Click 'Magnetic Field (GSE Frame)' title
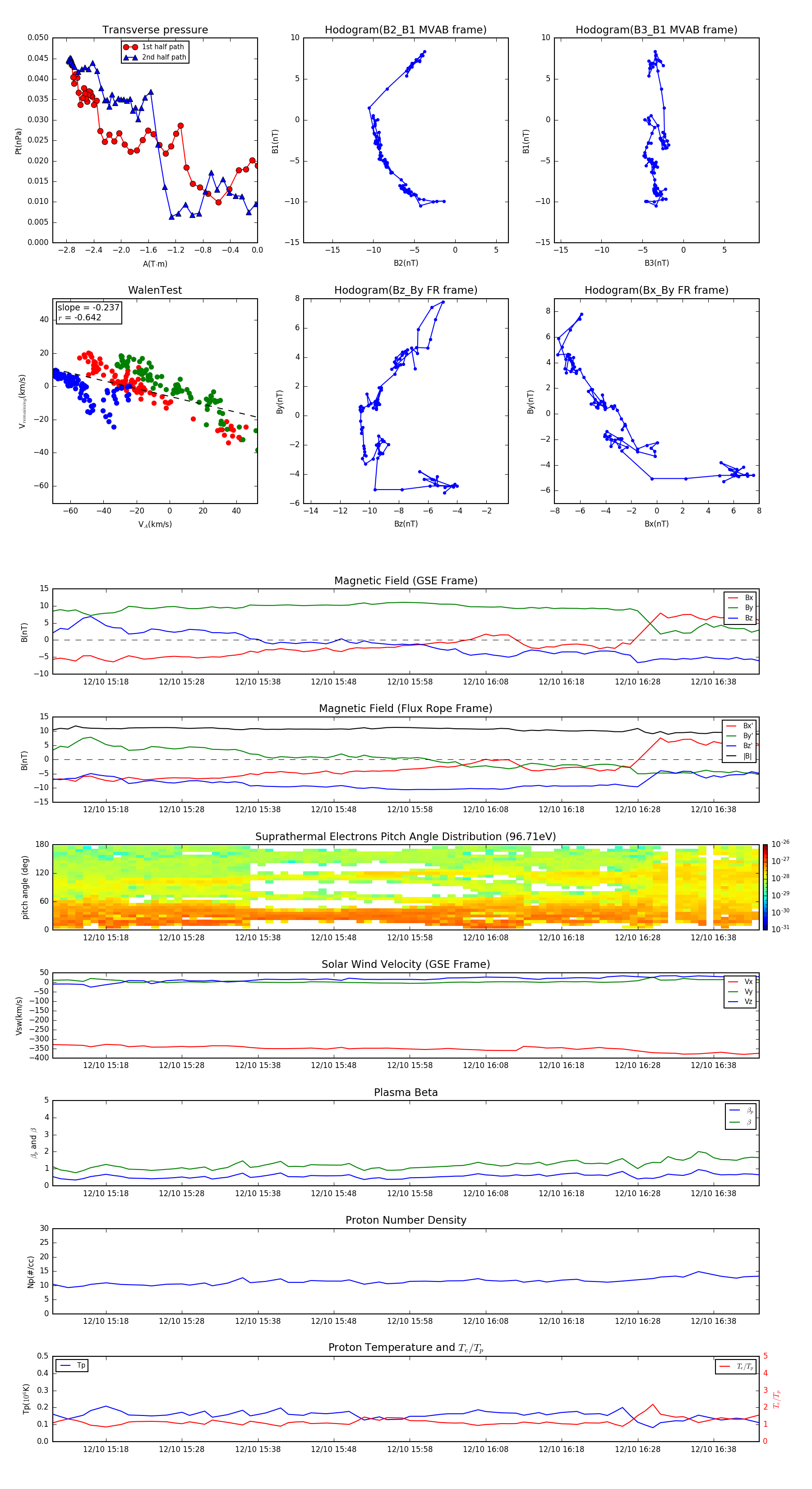The height and width of the screenshot is (1489, 812). point(406,581)
